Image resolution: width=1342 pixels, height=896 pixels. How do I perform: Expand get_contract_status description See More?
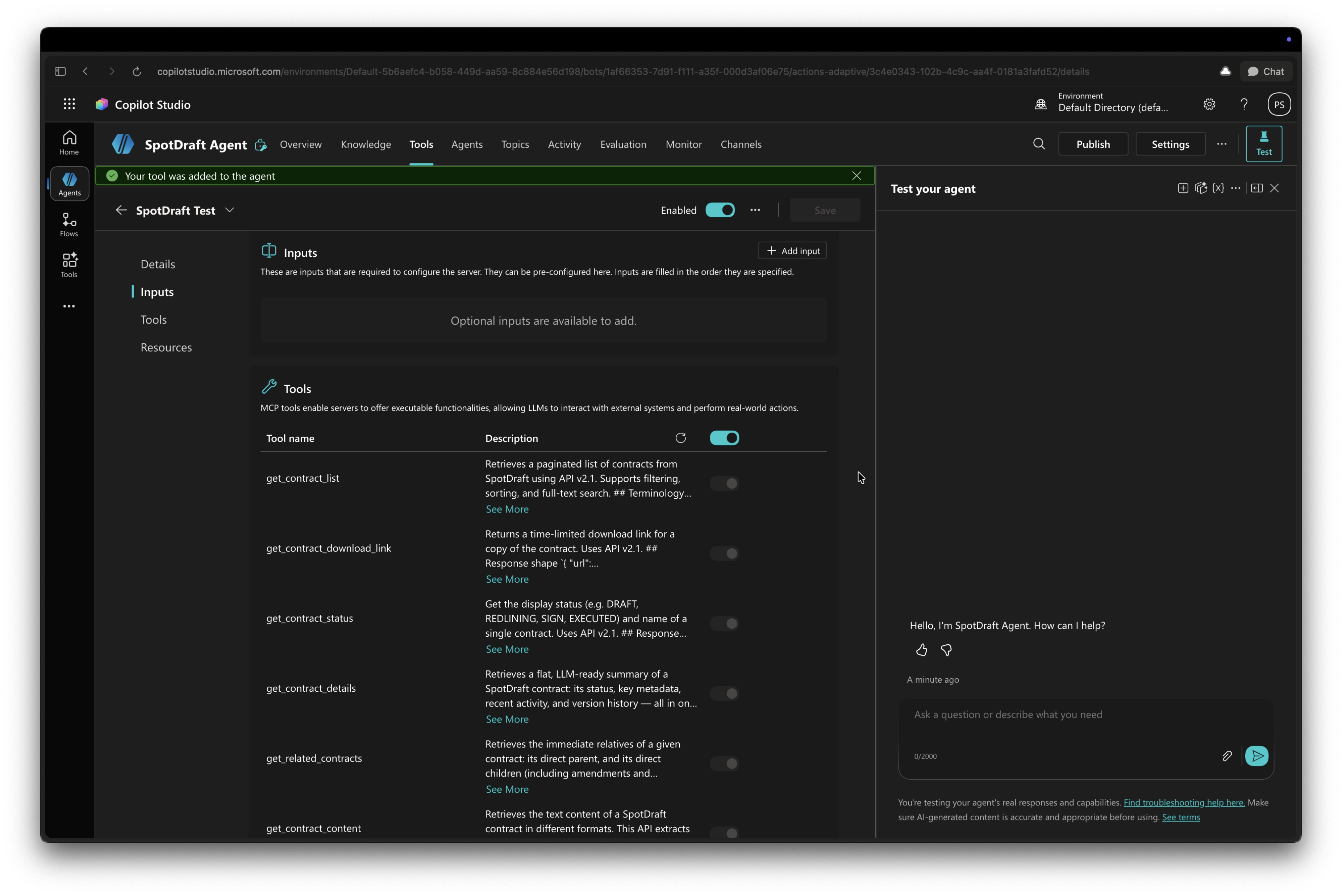[x=507, y=650]
